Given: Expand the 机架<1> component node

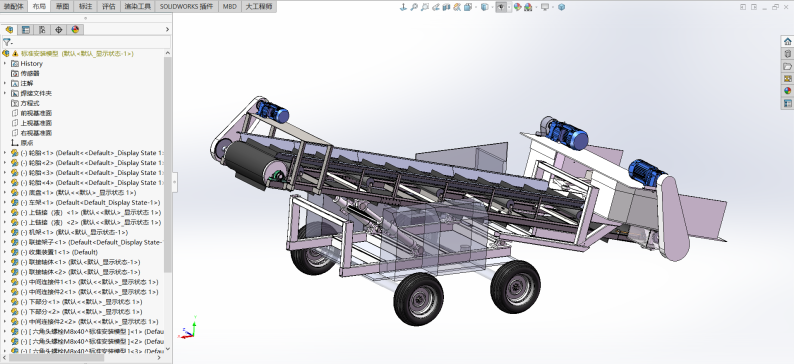Looking at the screenshot, I should [x=5, y=232].
